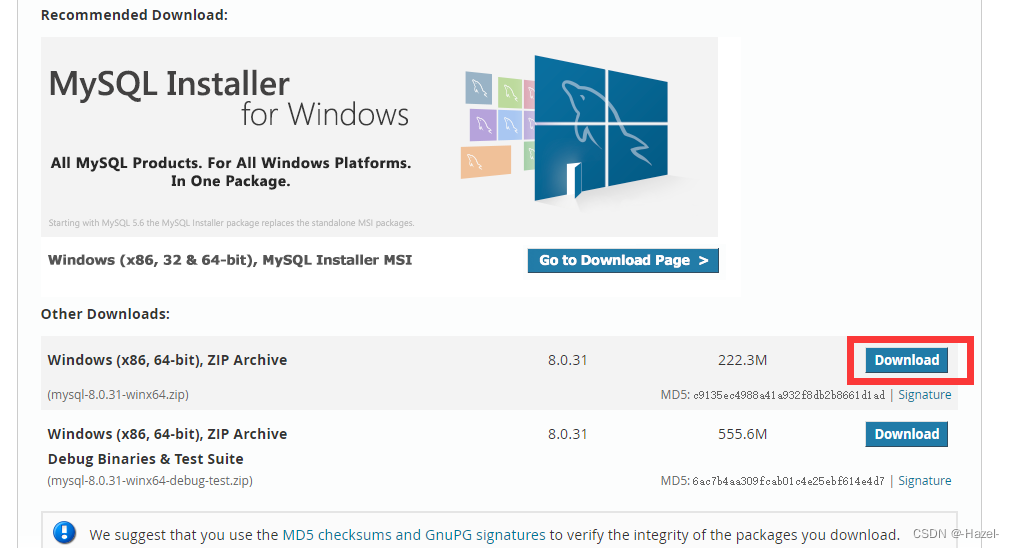This screenshot has width=1014, height=548.
Task: Click the 555.6M file size value
Action: (742, 434)
